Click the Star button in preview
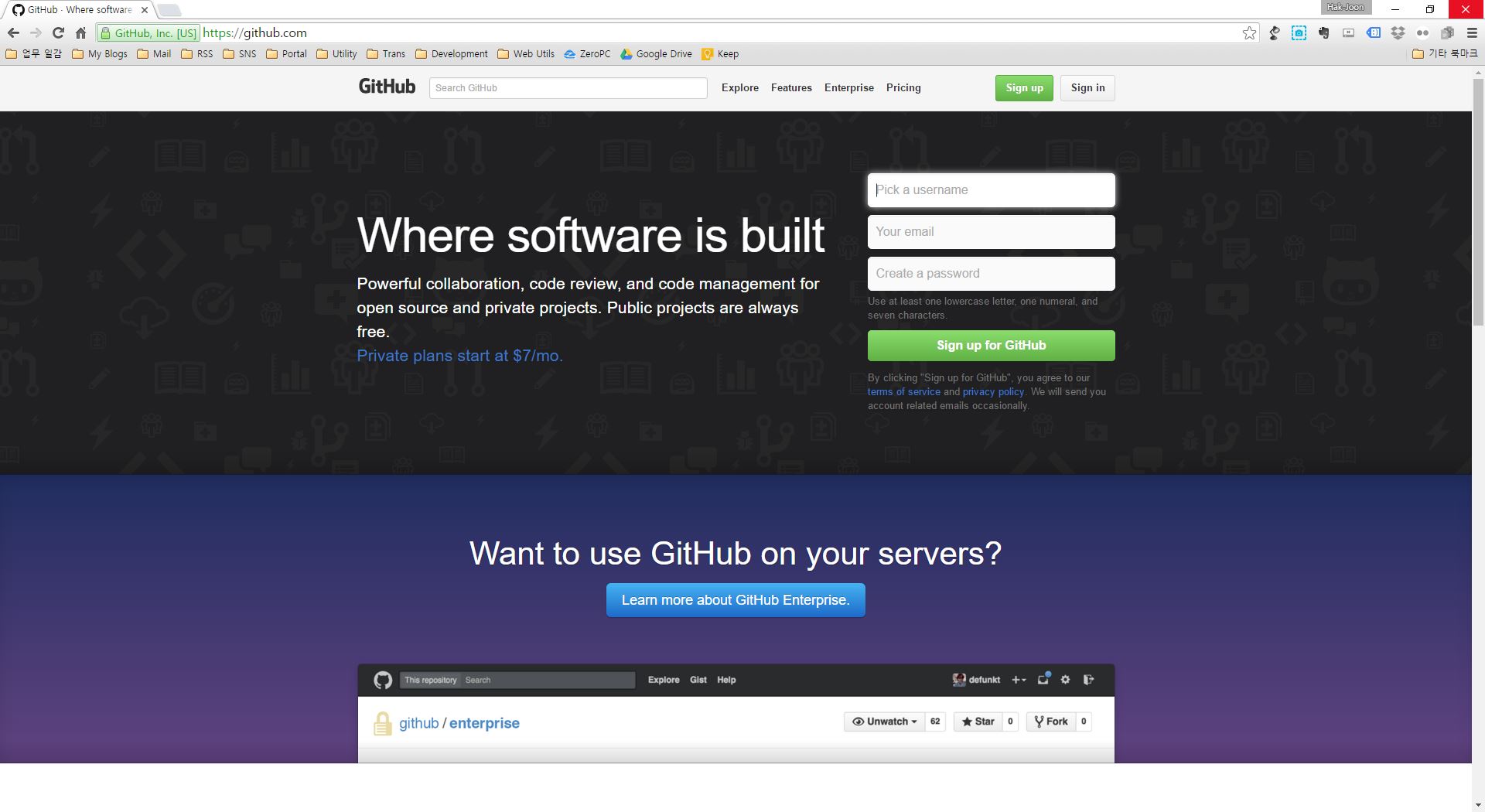The image size is (1485, 812). point(978,722)
